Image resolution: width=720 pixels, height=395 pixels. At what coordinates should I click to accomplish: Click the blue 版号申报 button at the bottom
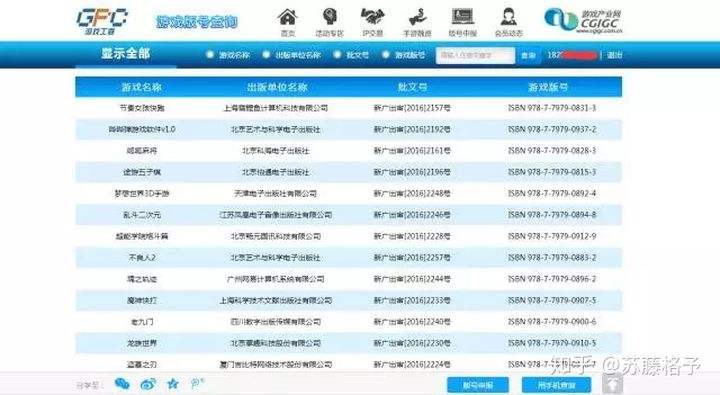pyautogui.click(x=478, y=385)
